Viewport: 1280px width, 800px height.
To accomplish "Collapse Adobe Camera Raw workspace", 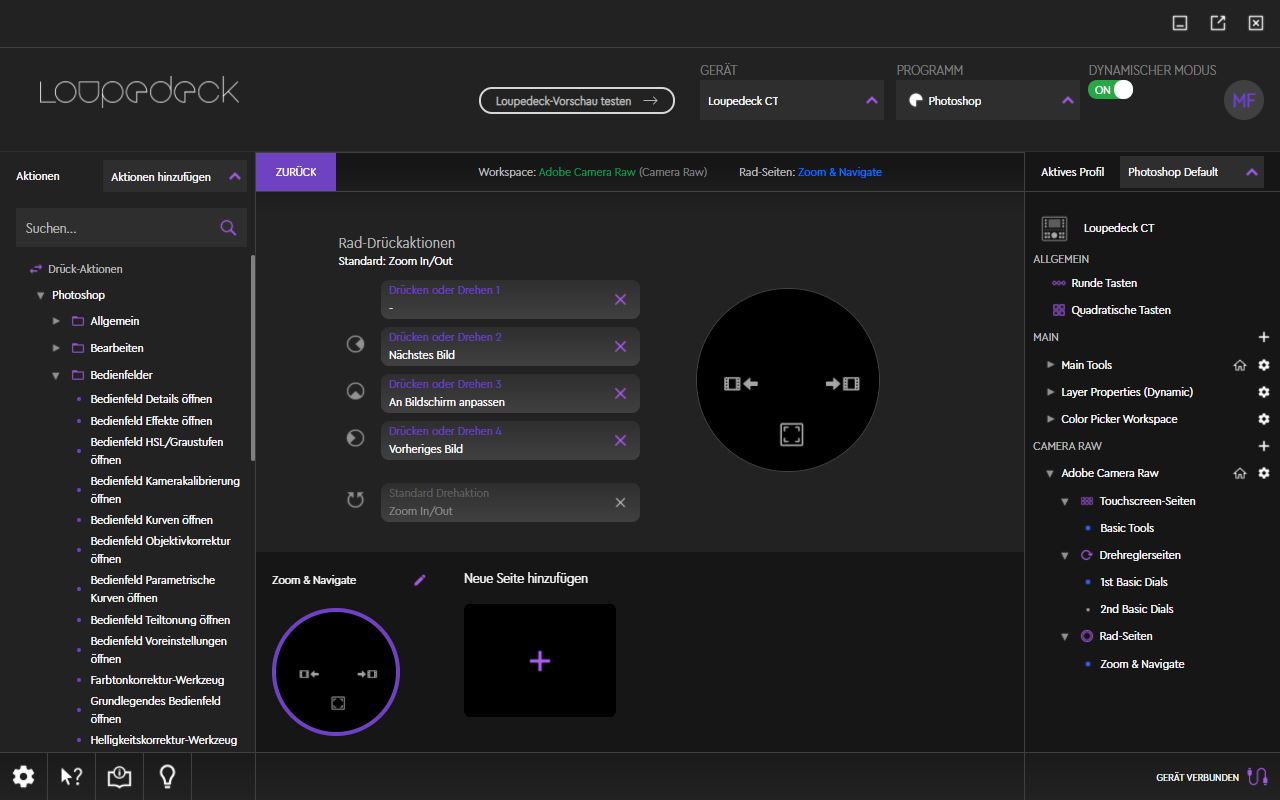I will (1050, 474).
